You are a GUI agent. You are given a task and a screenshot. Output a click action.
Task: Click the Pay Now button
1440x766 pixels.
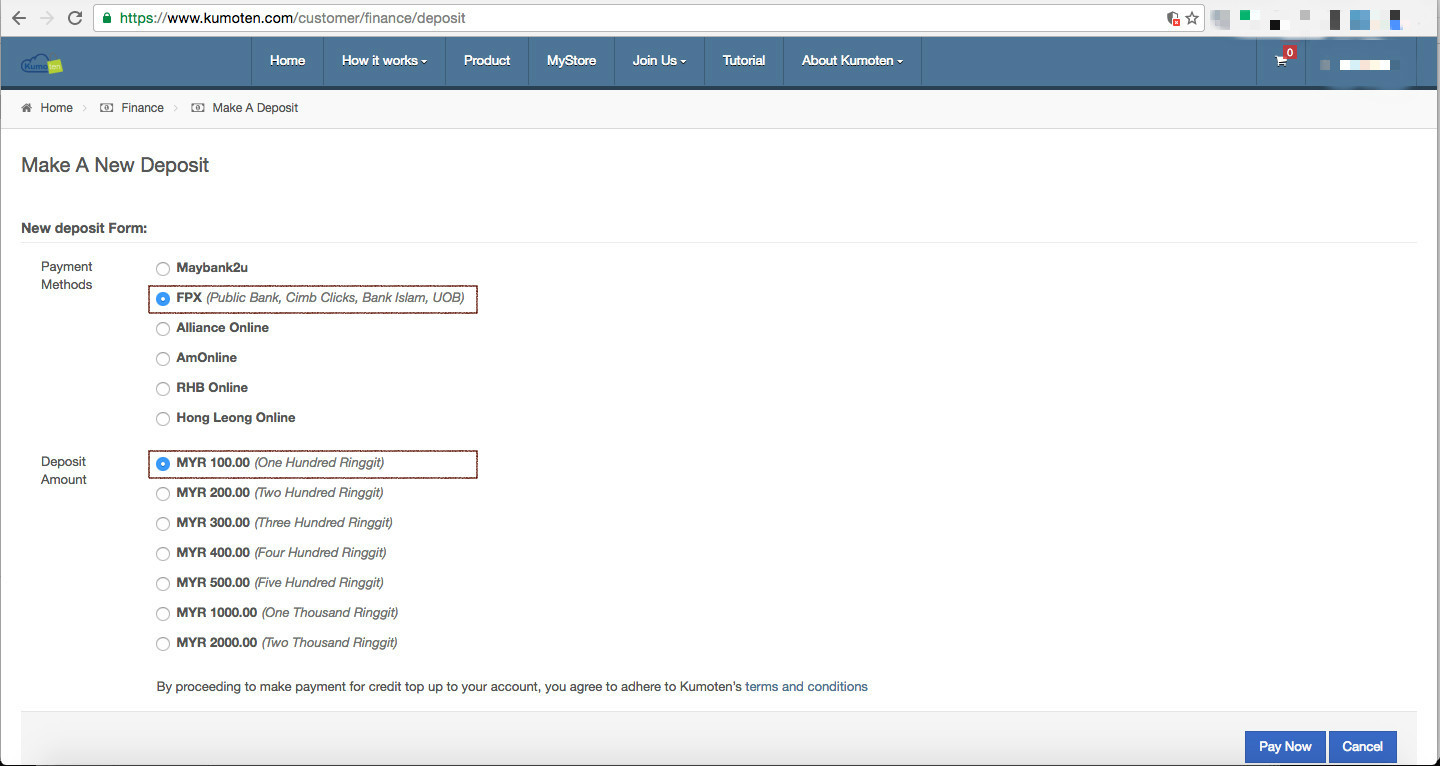[1285, 747]
